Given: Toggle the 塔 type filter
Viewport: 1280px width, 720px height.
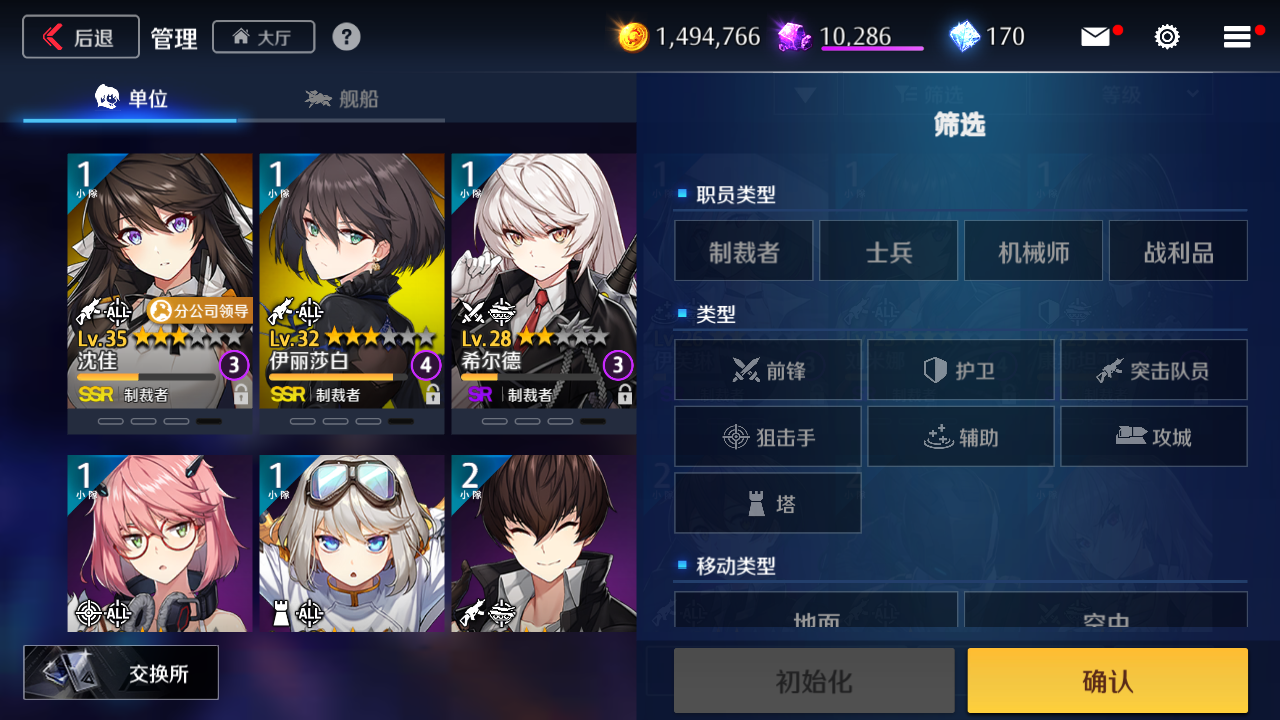Looking at the screenshot, I should coord(768,503).
